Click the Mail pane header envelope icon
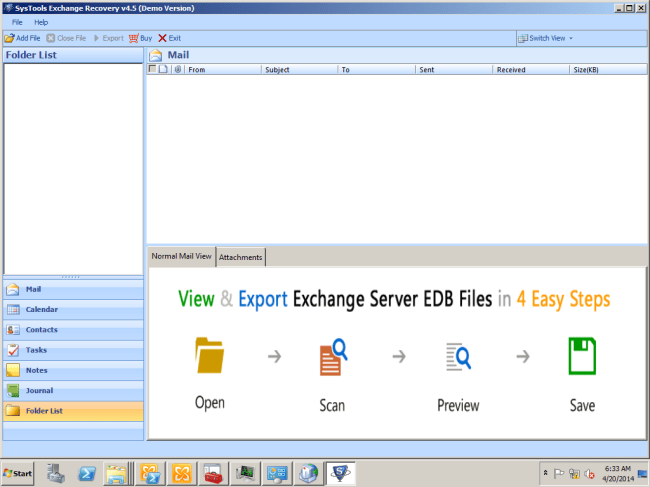This screenshot has width=650, height=487. (155, 55)
